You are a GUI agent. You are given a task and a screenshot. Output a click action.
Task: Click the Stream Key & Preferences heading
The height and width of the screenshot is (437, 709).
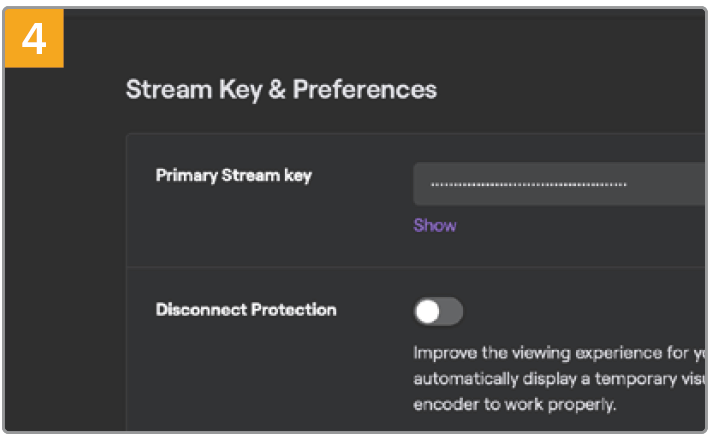tap(281, 89)
